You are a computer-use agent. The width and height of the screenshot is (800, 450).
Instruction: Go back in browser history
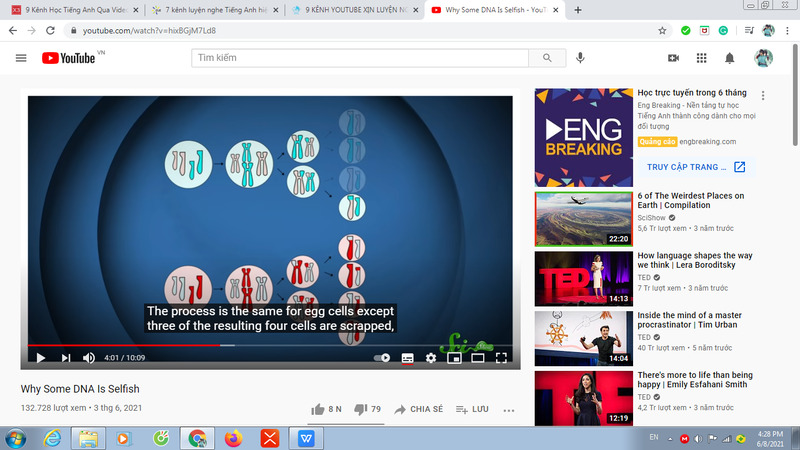[13, 31]
